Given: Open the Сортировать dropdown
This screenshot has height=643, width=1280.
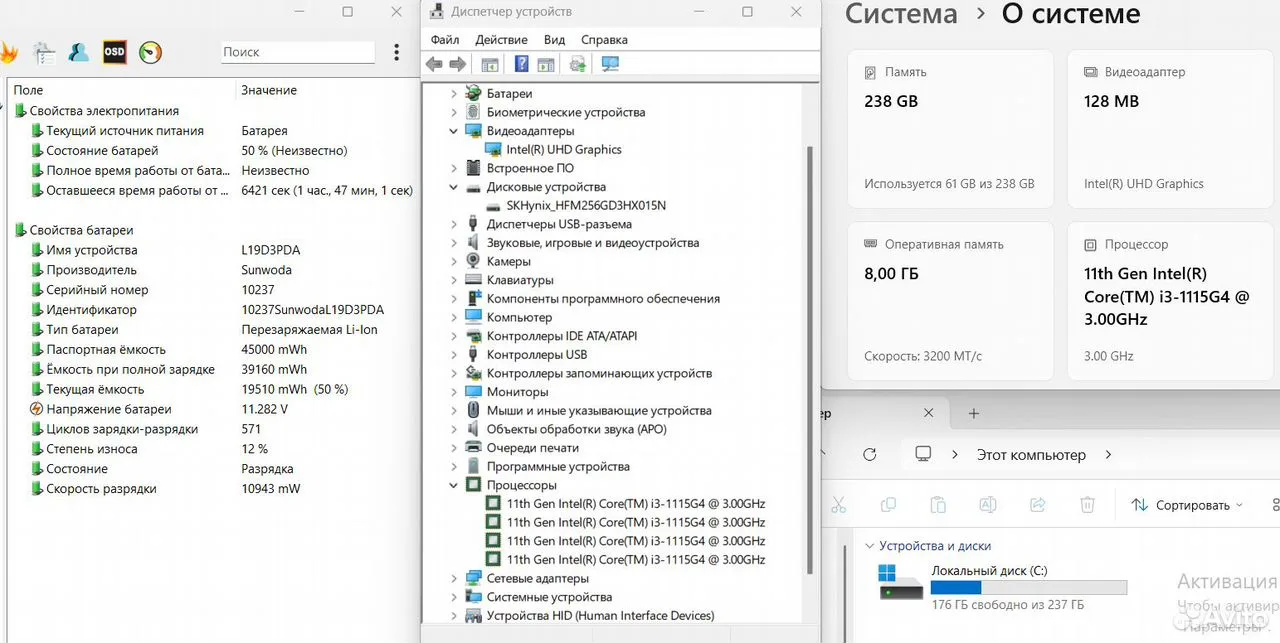Looking at the screenshot, I should click(1187, 505).
